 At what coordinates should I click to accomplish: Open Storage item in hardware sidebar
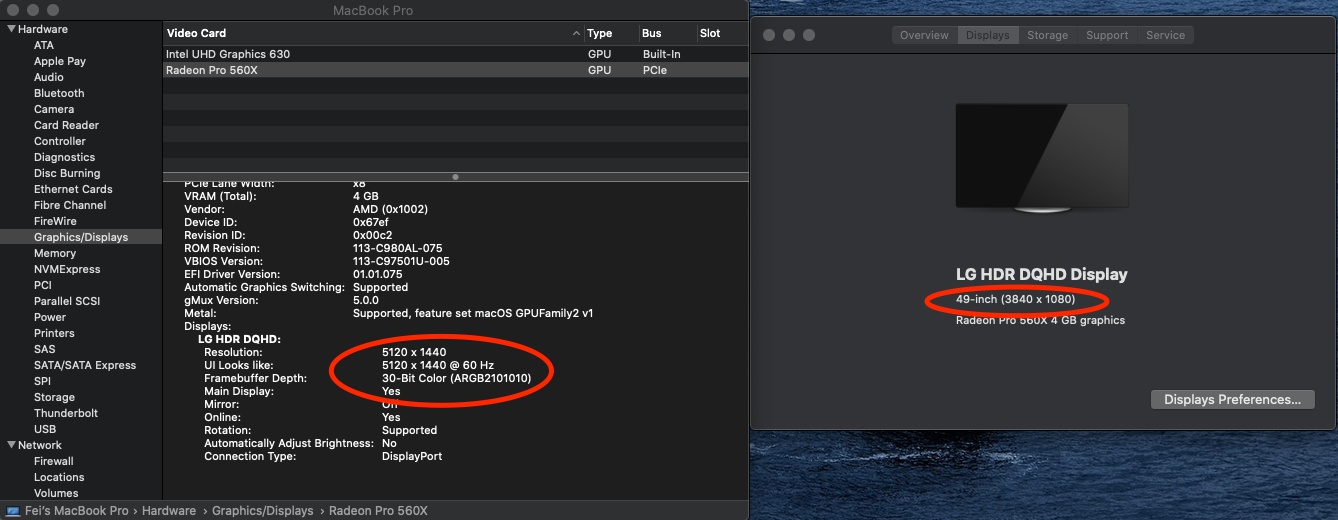[x=54, y=397]
